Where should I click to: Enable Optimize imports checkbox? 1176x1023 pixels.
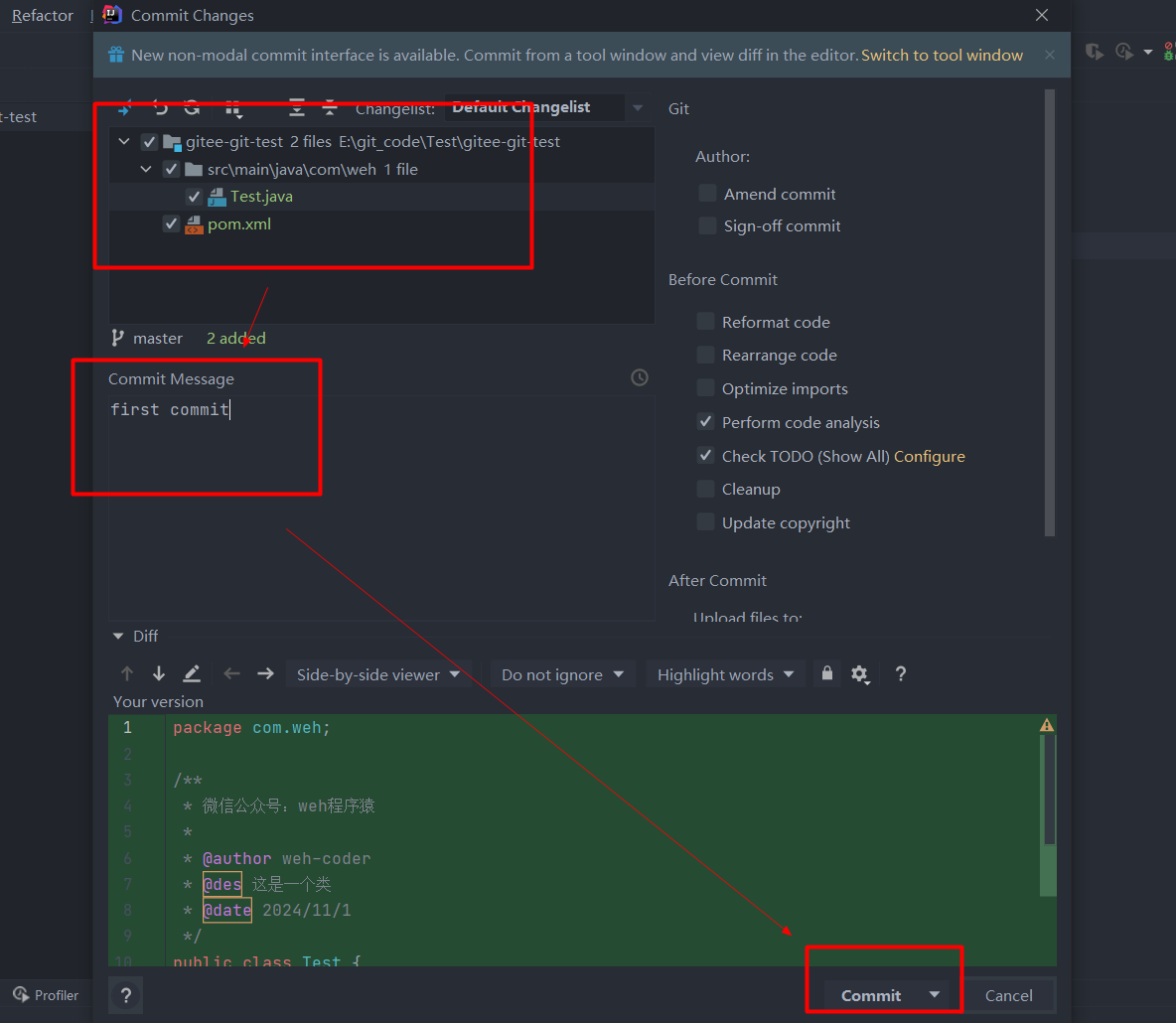[705, 387]
